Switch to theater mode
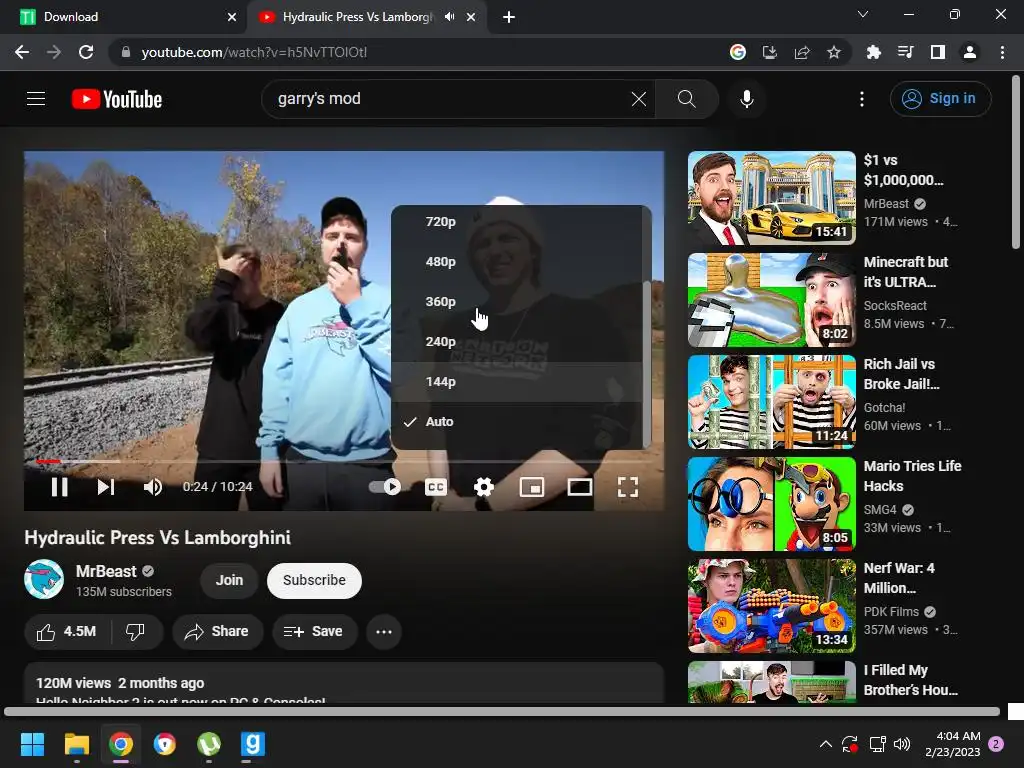Image resolution: width=1024 pixels, height=768 pixels. click(x=580, y=487)
